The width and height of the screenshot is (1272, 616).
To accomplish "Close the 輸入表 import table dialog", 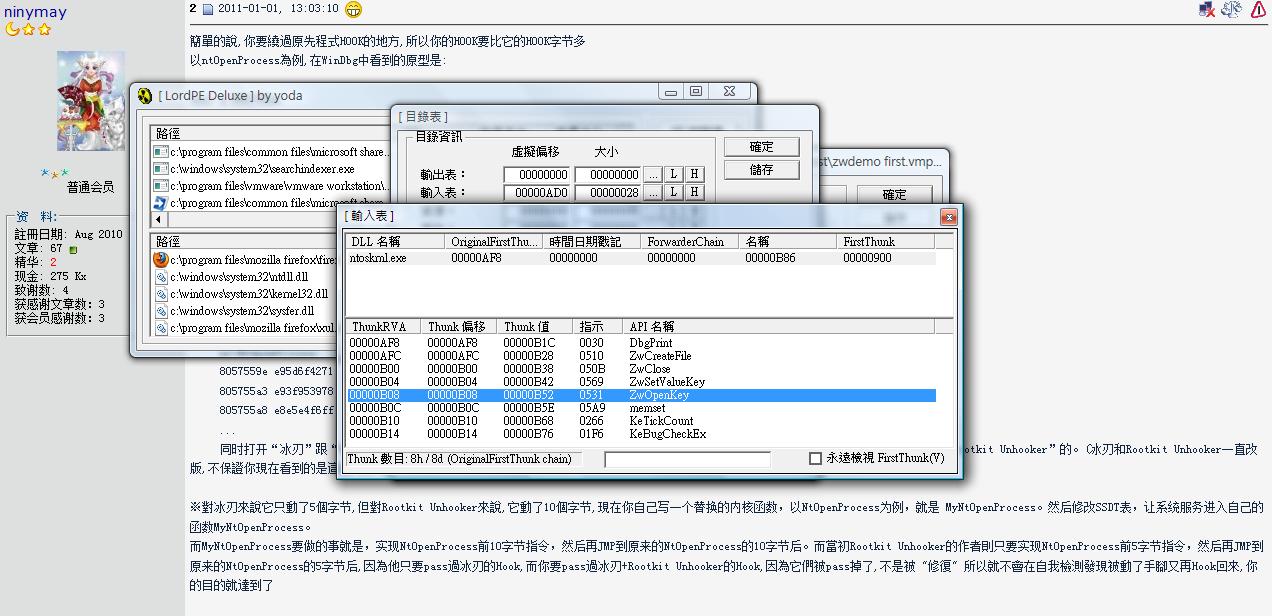I will pyautogui.click(x=948, y=217).
